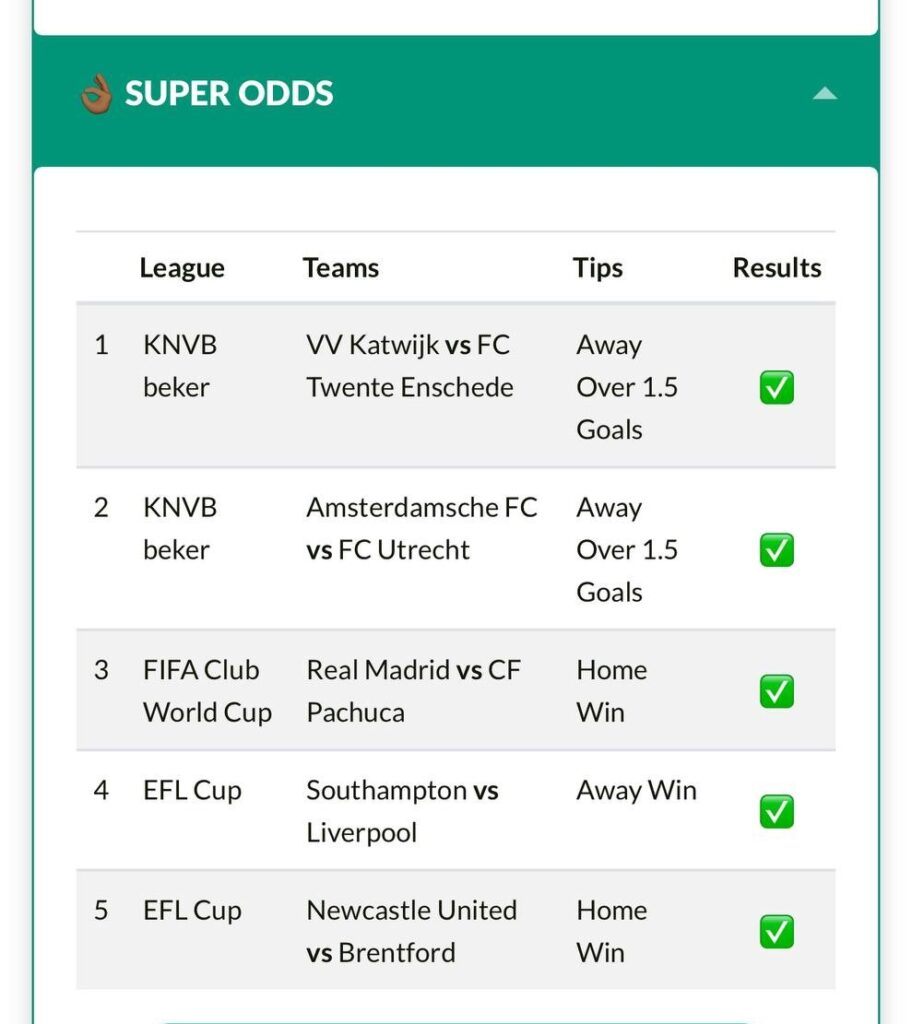Viewport: 912px width, 1024px height.
Task: Click green checkmark for Newcastle United match
Action: pos(777,931)
